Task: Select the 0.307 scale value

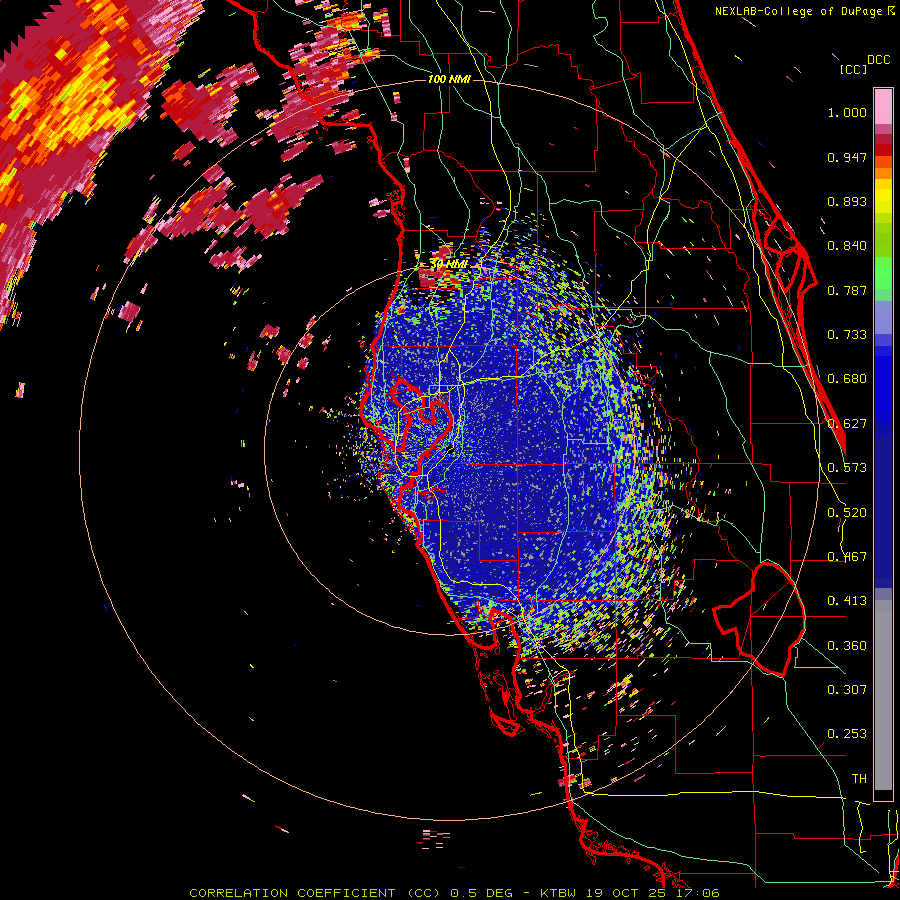Action: [x=847, y=690]
